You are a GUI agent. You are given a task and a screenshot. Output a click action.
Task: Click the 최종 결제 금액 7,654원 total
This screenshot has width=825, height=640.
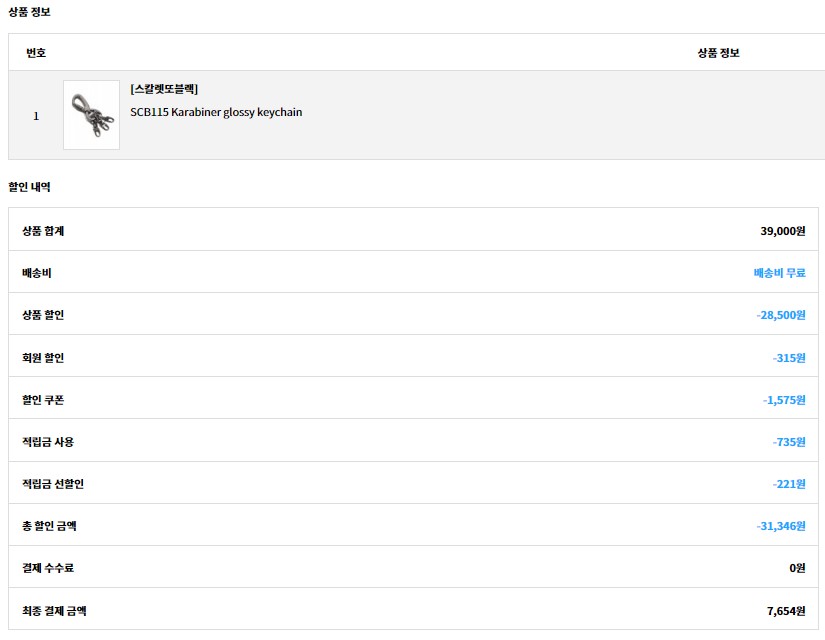tap(785, 610)
